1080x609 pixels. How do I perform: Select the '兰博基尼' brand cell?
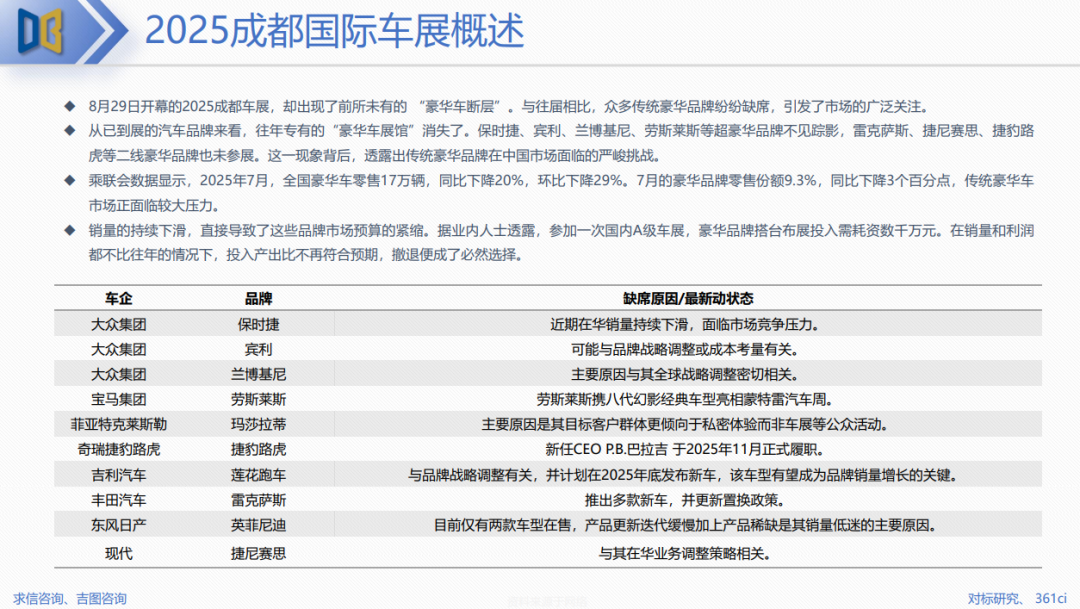click(258, 375)
